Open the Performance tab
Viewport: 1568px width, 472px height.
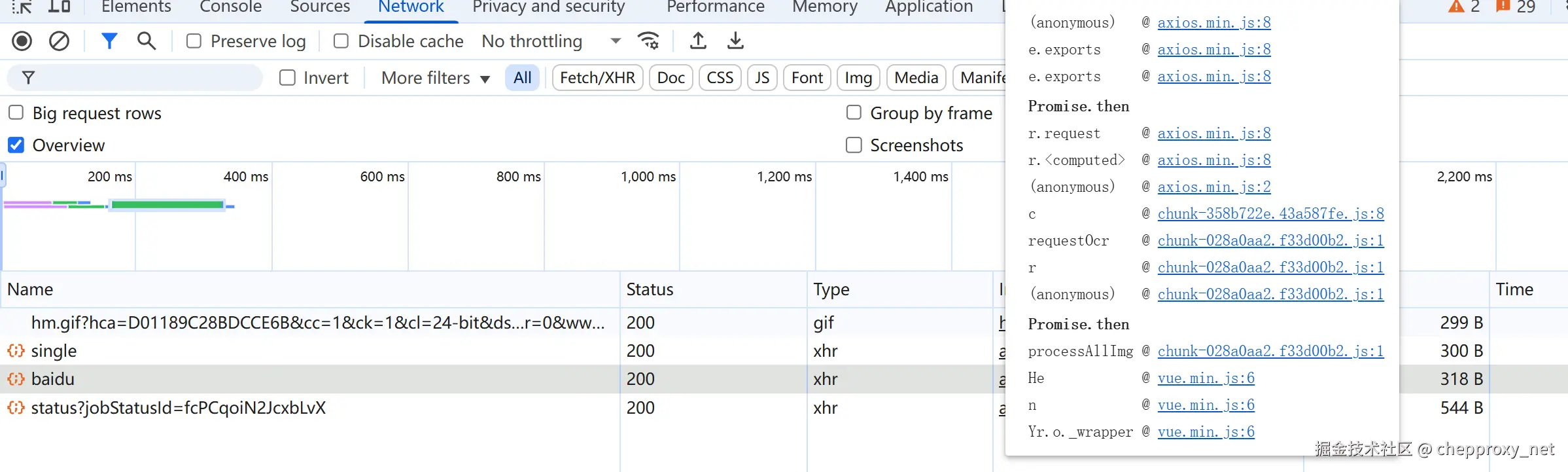tap(715, 7)
